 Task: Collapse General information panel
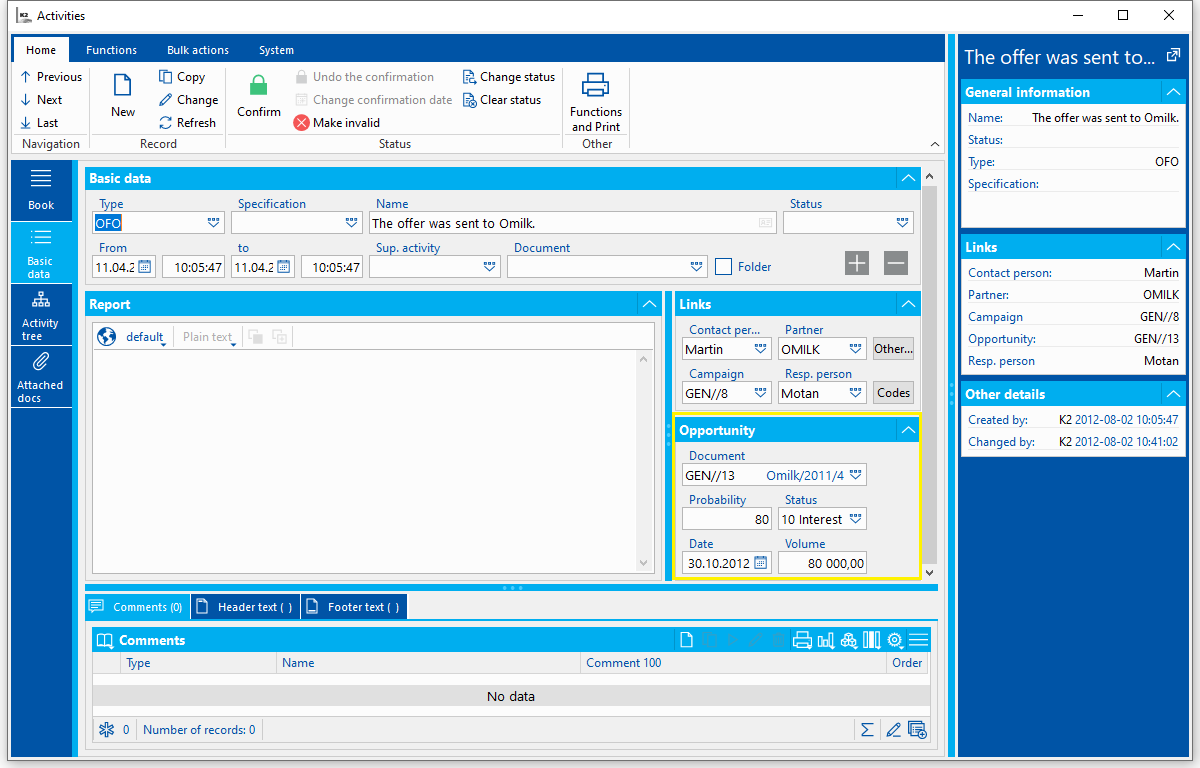tap(1173, 92)
